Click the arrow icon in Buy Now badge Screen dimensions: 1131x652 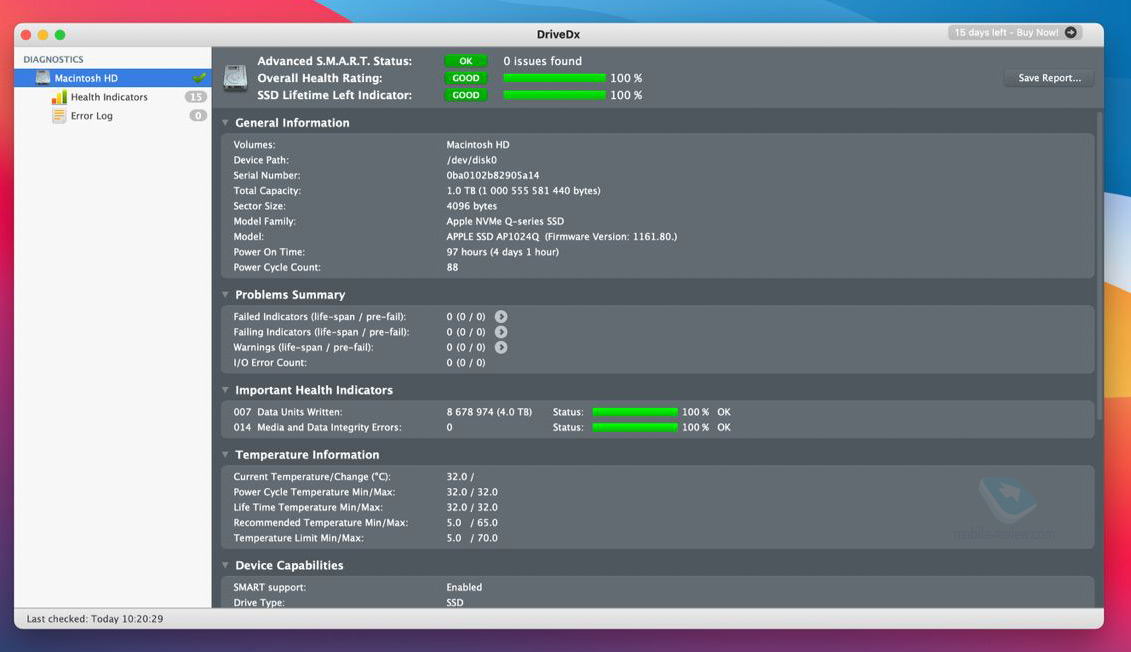point(1070,32)
